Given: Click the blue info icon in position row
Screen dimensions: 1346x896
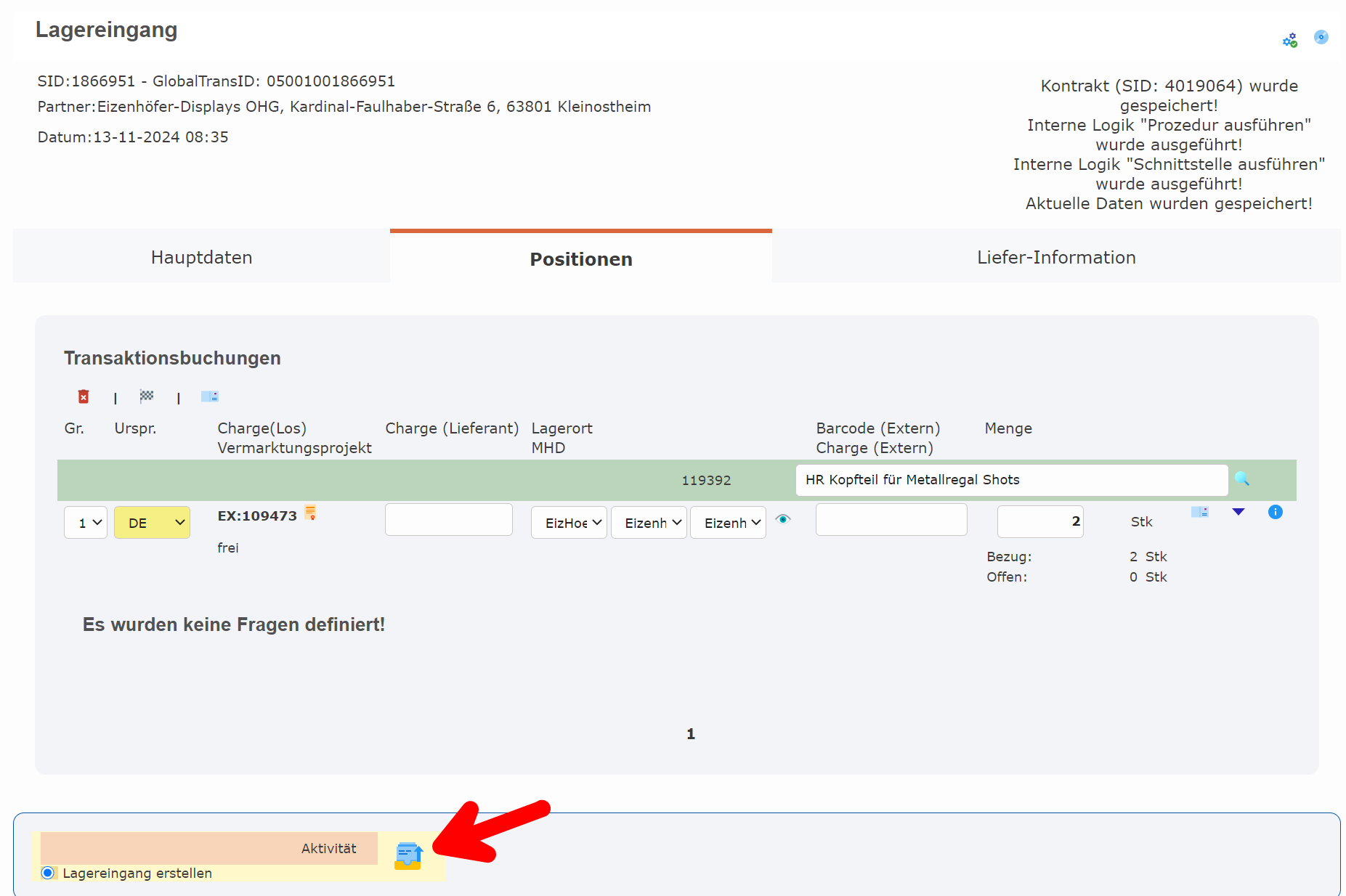Looking at the screenshot, I should [x=1275, y=512].
